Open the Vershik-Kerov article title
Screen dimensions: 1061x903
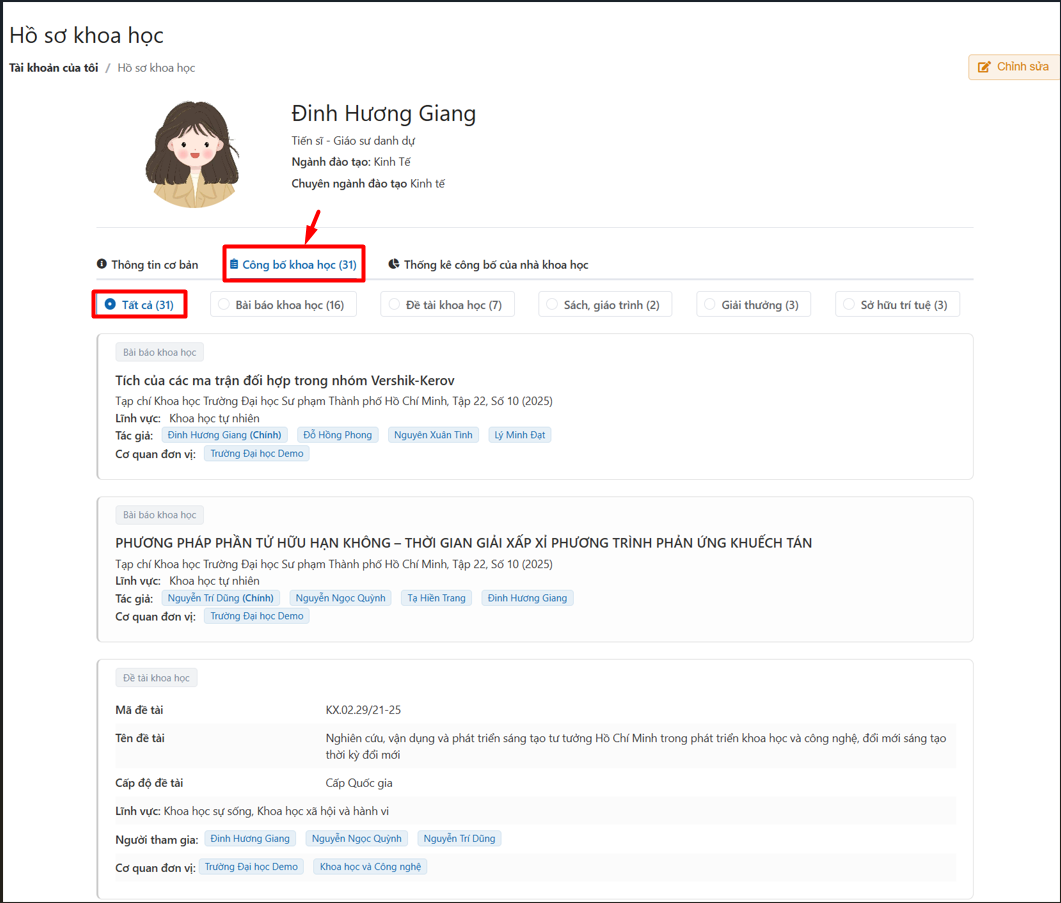(285, 381)
